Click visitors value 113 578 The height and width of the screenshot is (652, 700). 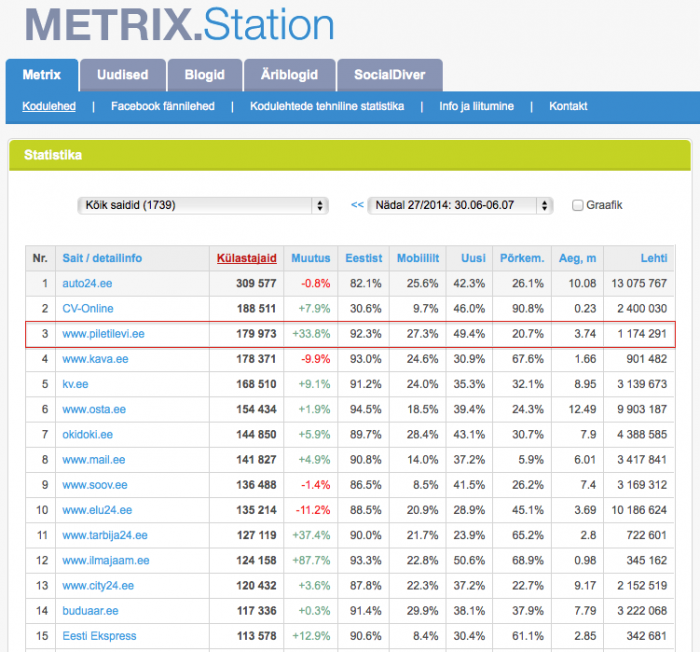click(x=256, y=636)
